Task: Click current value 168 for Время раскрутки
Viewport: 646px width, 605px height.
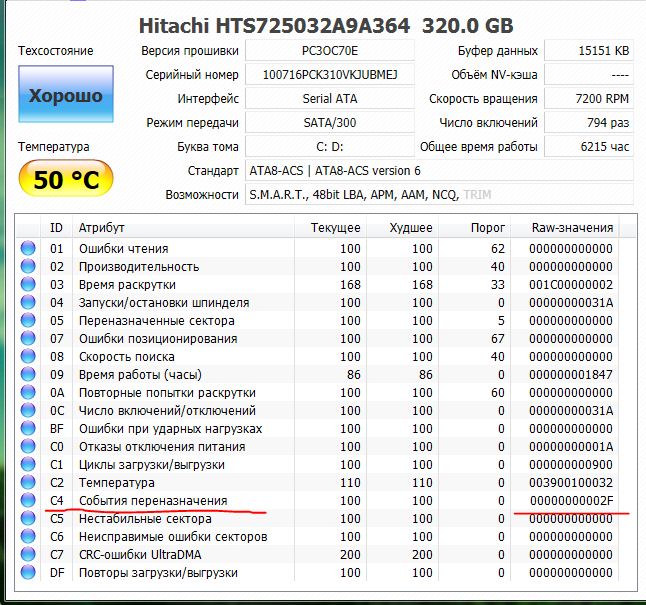Action: [350, 284]
